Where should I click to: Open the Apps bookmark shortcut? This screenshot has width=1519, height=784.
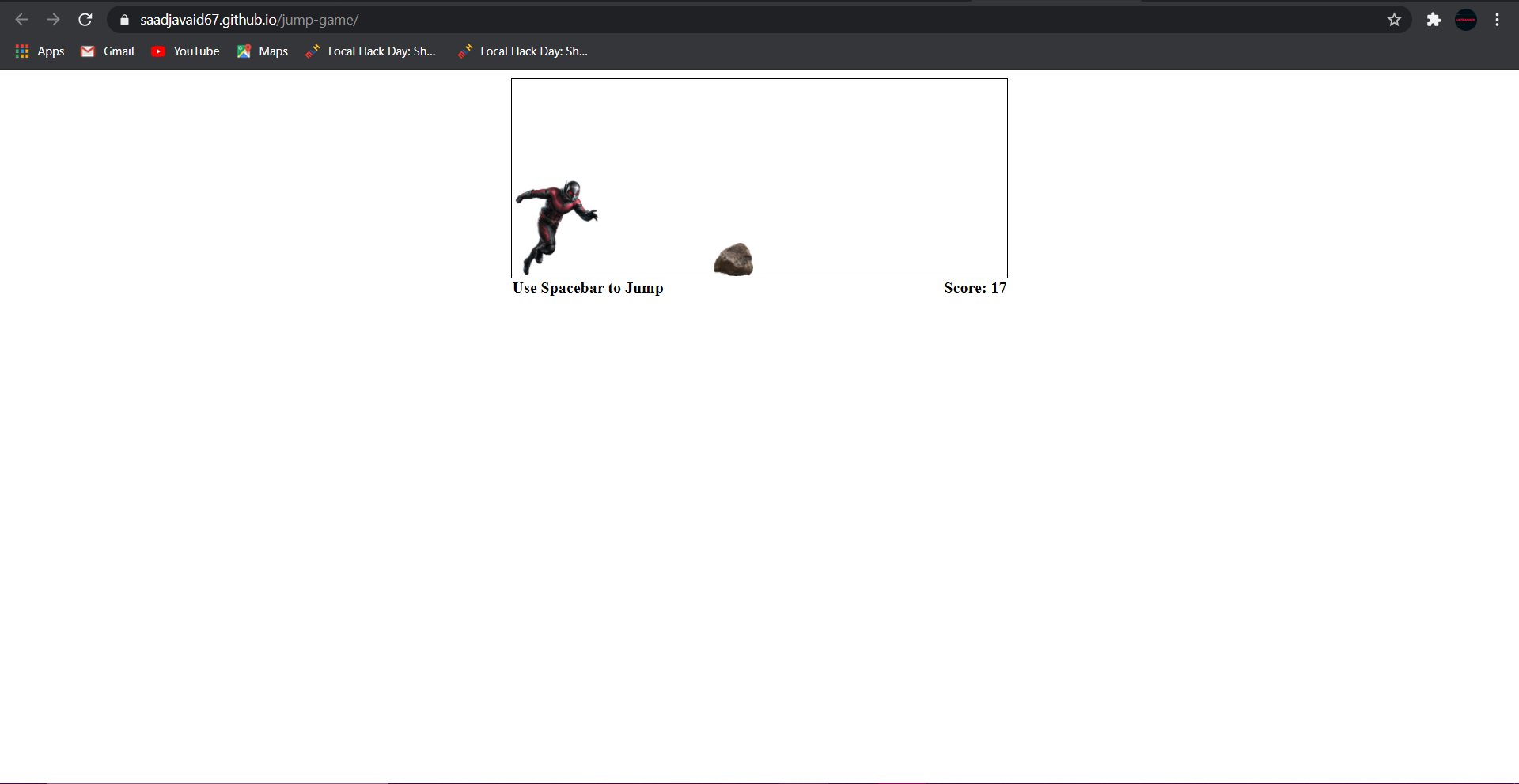[x=40, y=51]
